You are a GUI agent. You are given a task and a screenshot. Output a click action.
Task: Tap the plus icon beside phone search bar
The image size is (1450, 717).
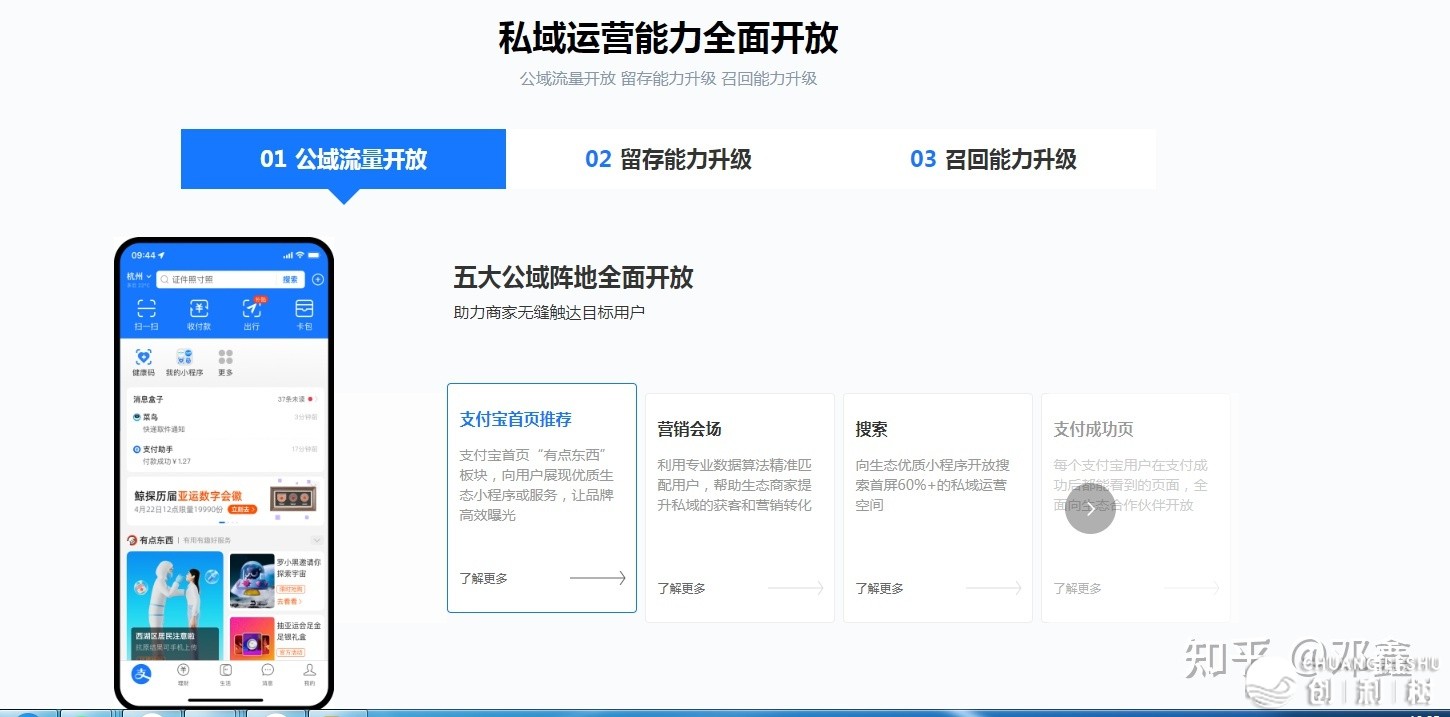click(x=318, y=280)
